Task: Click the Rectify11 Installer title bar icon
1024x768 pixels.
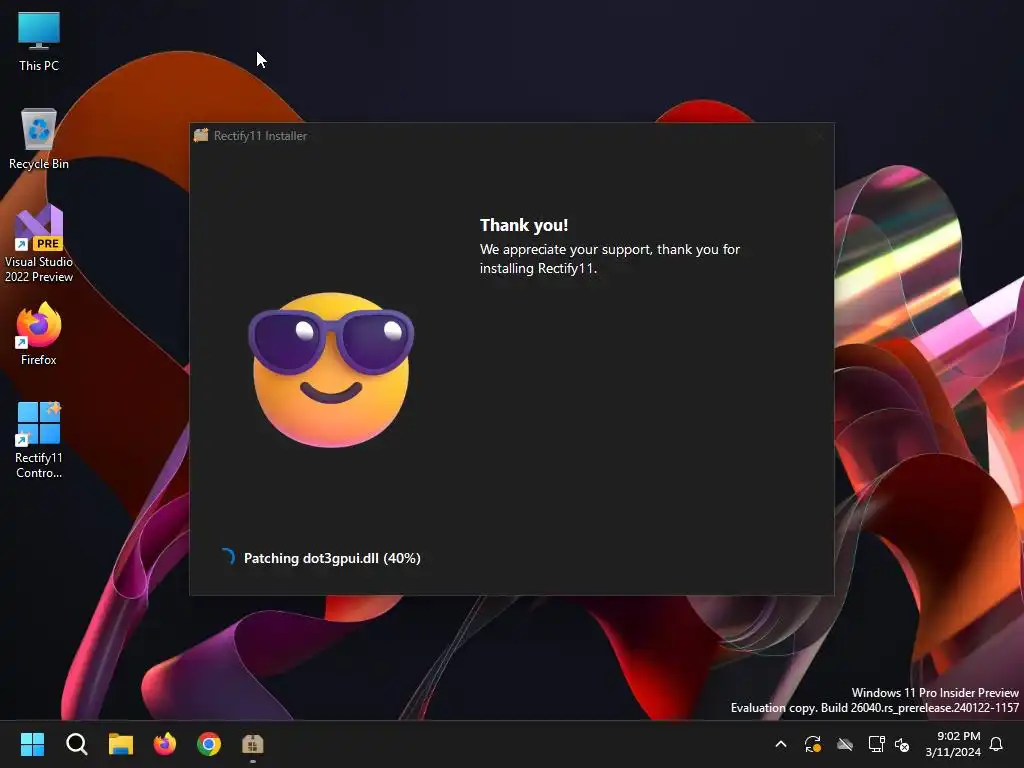Action: [201, 135]
